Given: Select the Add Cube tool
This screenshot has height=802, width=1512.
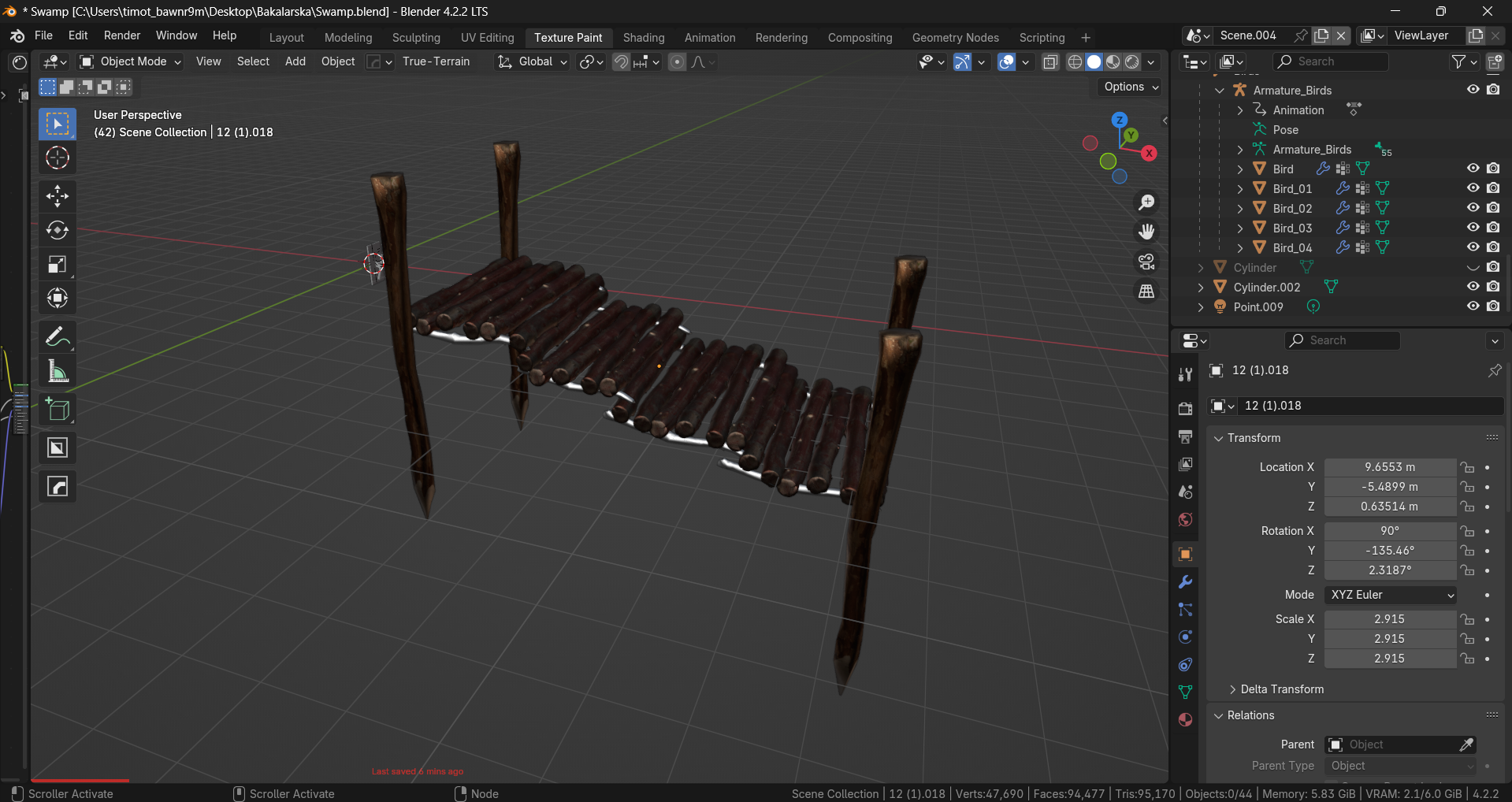Looking at the screenshot, I should (x=58, y=410).
